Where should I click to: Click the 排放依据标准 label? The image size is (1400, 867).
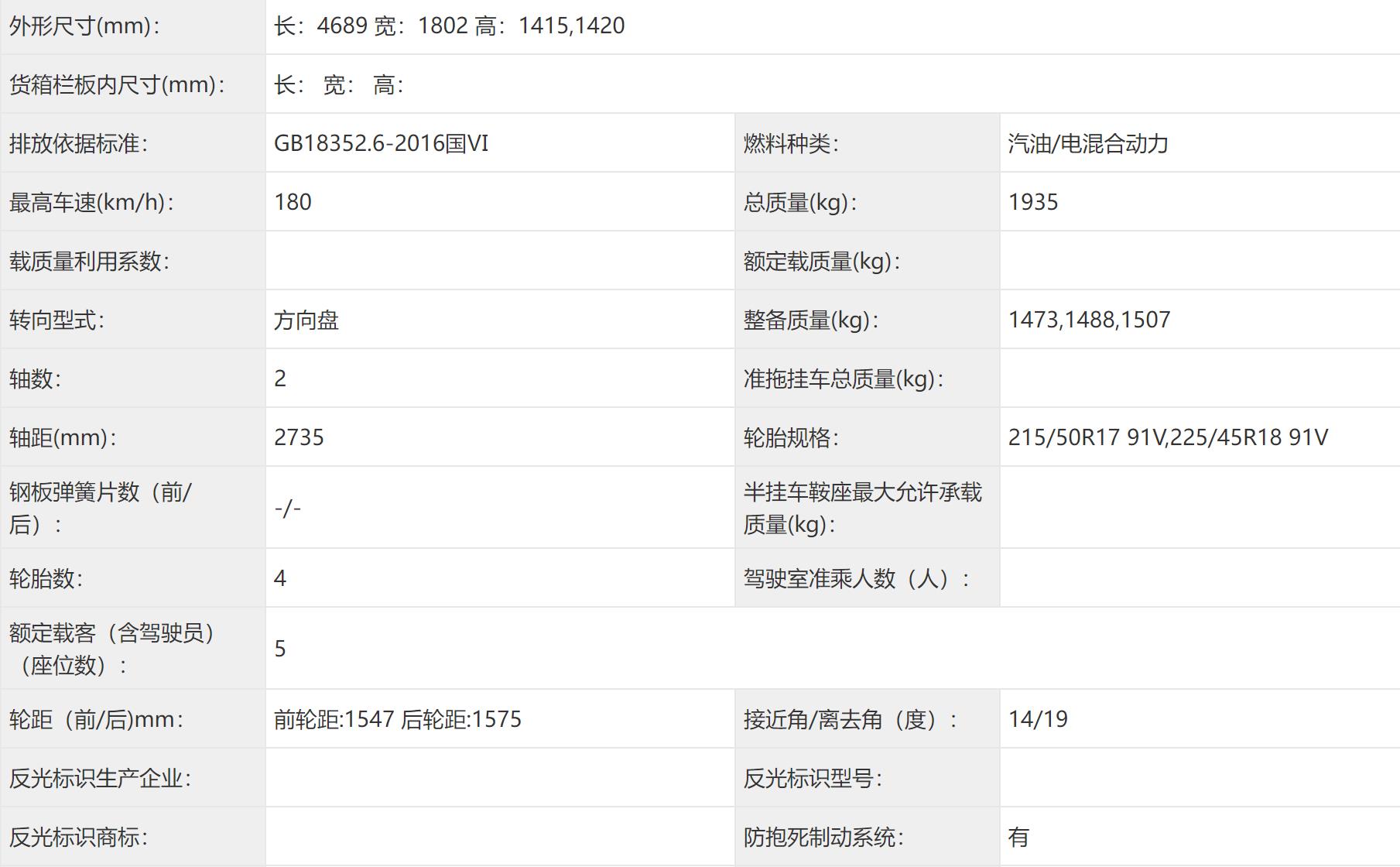(x=79, y=143)
